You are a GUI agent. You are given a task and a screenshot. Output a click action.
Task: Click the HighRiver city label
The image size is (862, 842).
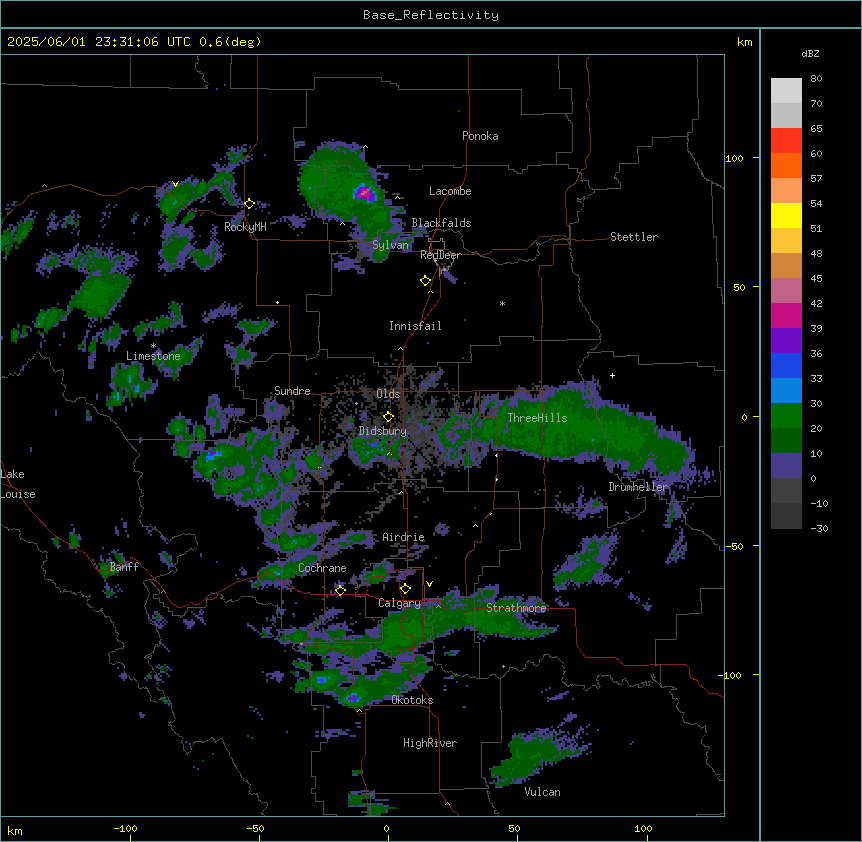[430, 743]
